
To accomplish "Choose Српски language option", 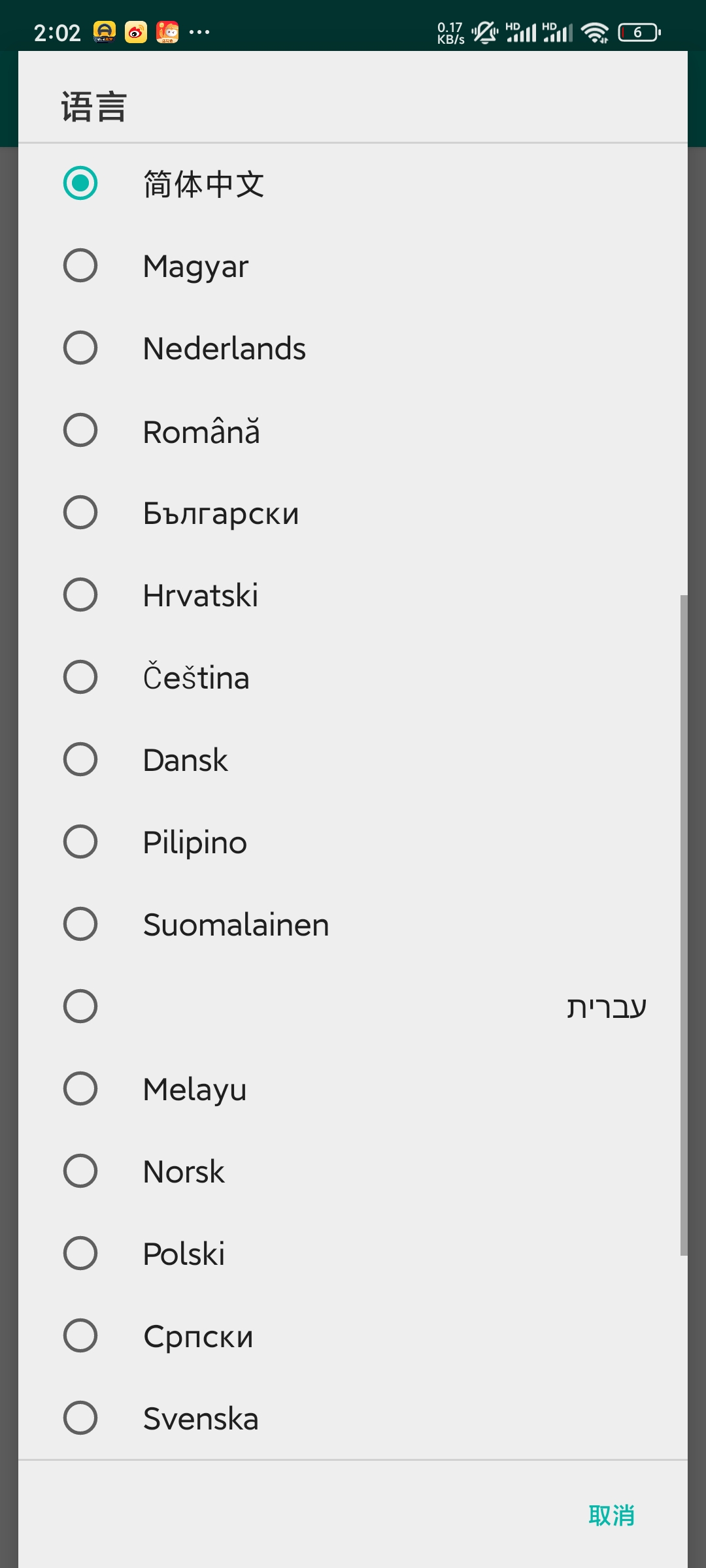I will pos(353,1335).
